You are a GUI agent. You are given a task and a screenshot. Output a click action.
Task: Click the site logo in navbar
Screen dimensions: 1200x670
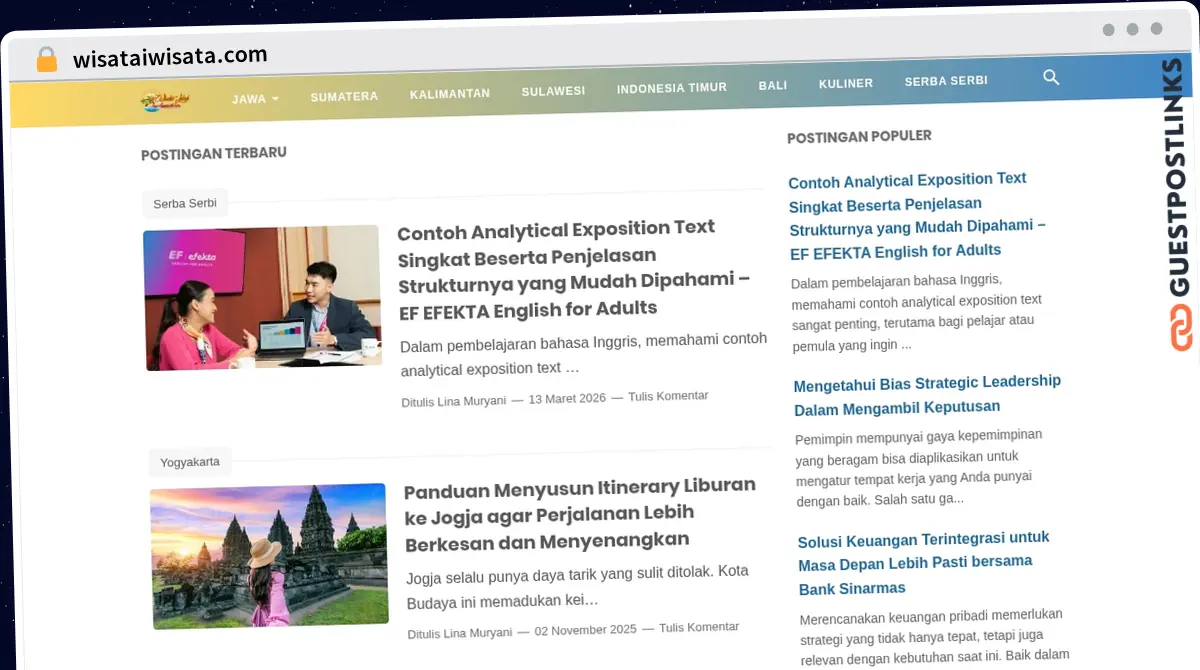tap(166, 100)
